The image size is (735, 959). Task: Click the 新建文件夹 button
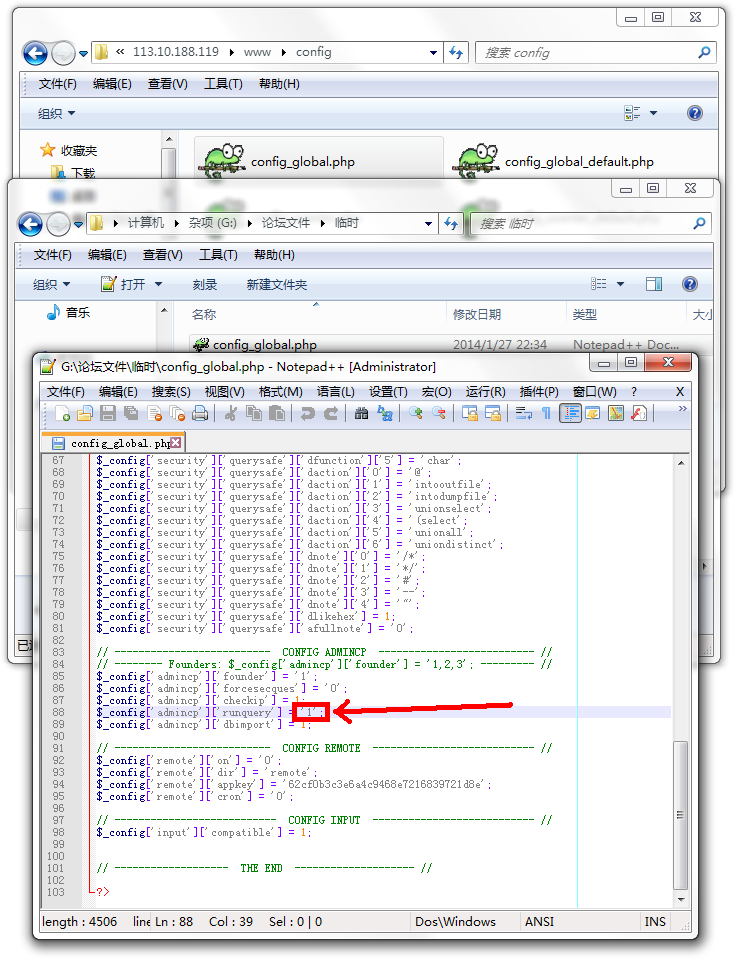coord(276,285)
